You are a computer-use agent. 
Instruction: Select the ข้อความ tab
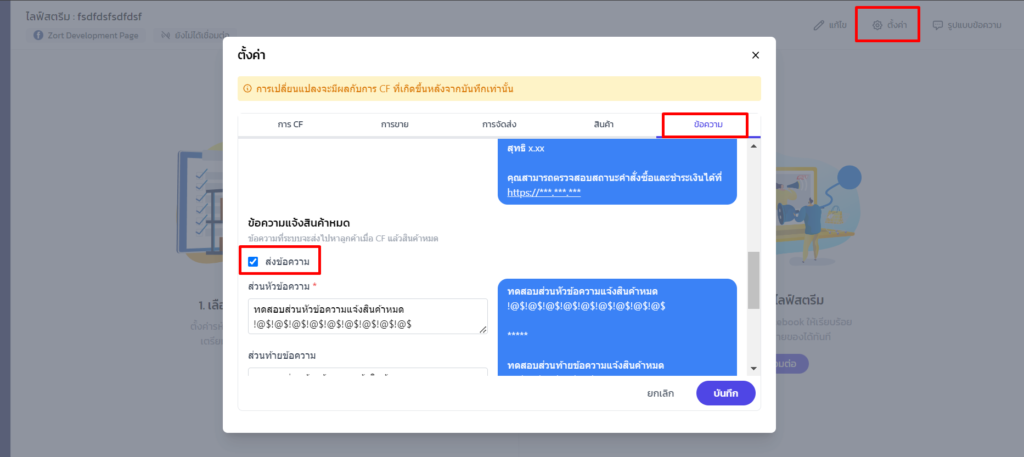pyautogui.click(x=707, y=124)
